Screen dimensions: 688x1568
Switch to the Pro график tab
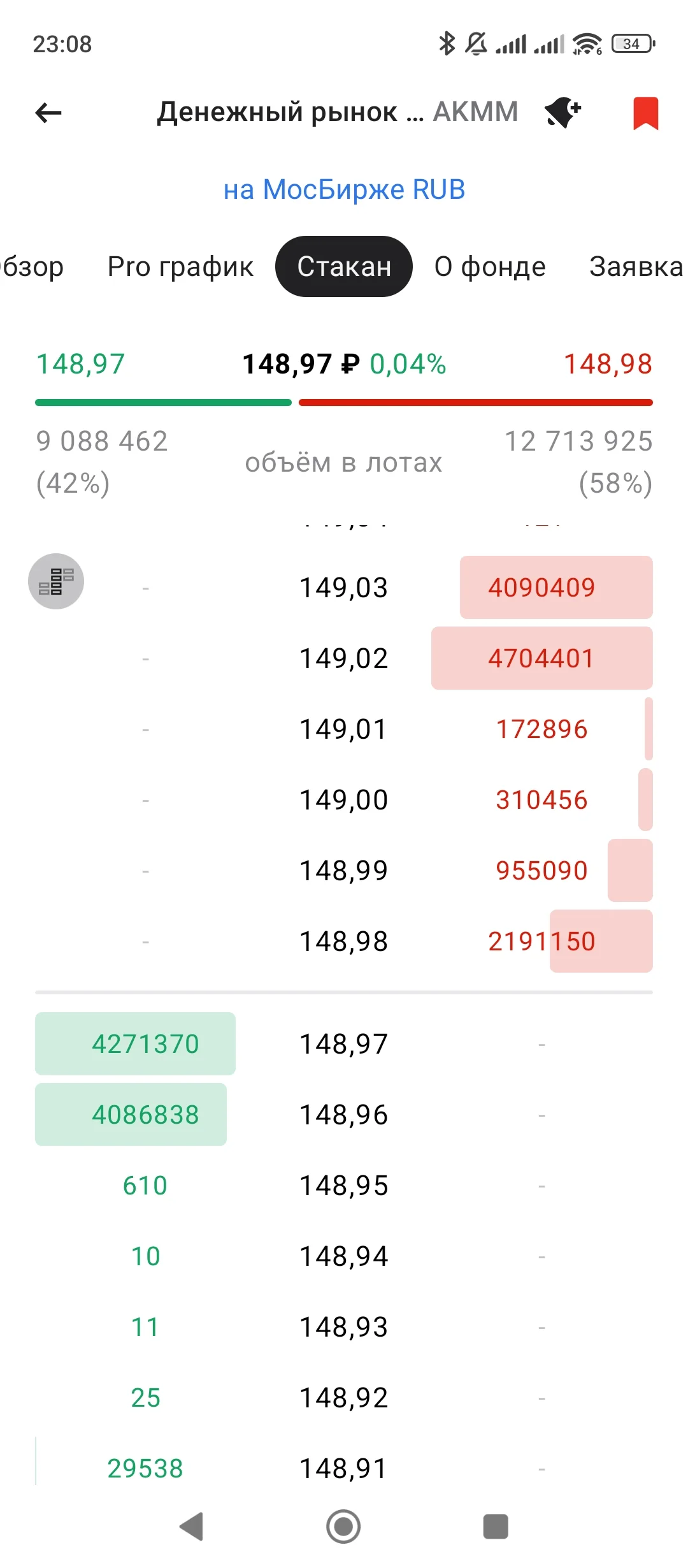coord(180,266)
